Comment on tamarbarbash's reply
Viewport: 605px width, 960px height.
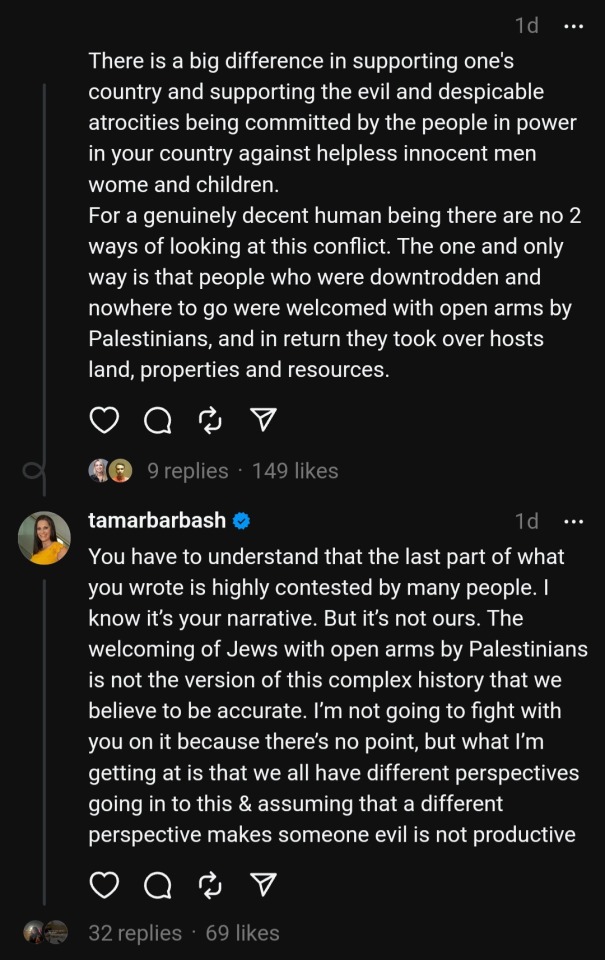click(157, 885)
